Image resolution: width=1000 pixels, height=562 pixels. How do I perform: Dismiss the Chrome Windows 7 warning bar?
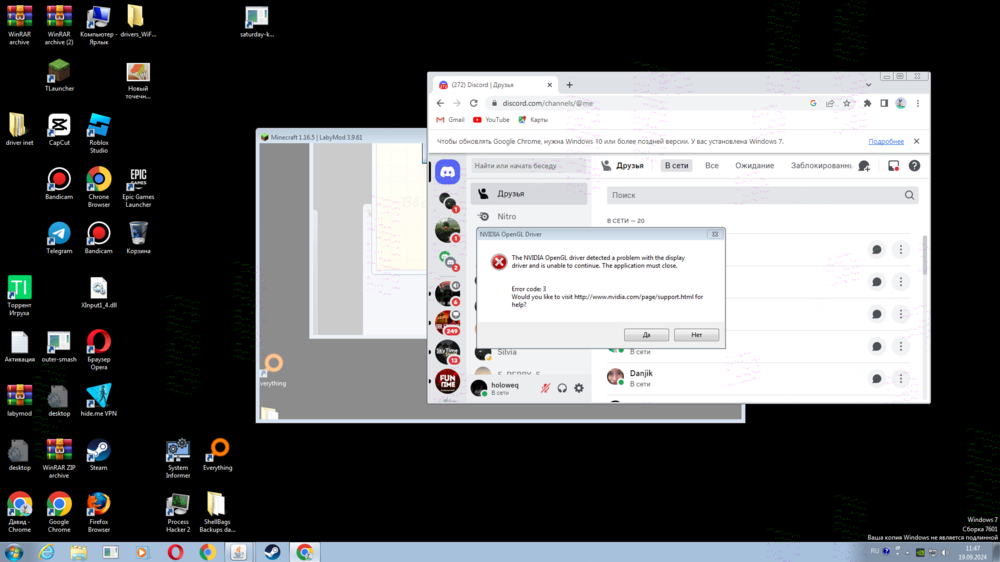click(916, 141)
